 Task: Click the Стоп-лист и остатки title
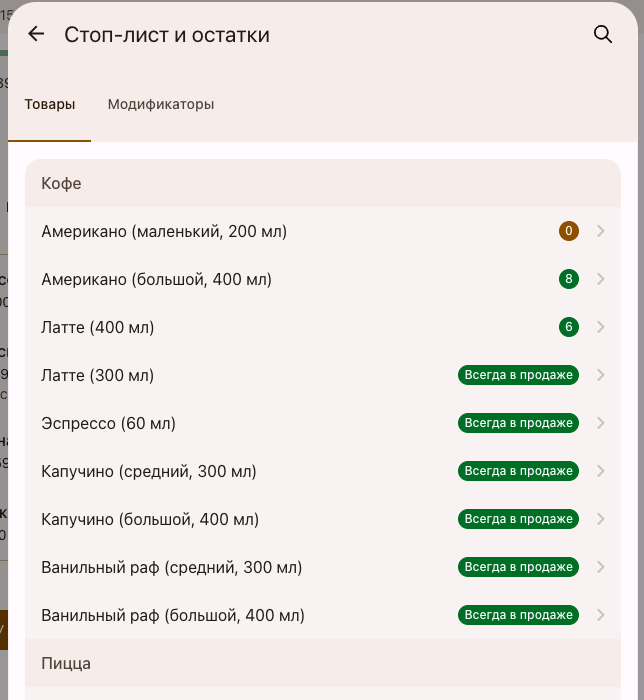[167, 35]
